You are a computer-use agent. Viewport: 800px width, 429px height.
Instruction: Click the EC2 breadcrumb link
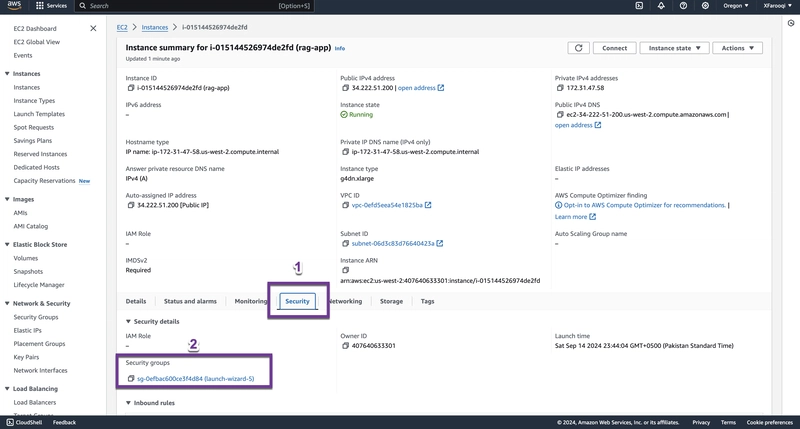(122, 28)
